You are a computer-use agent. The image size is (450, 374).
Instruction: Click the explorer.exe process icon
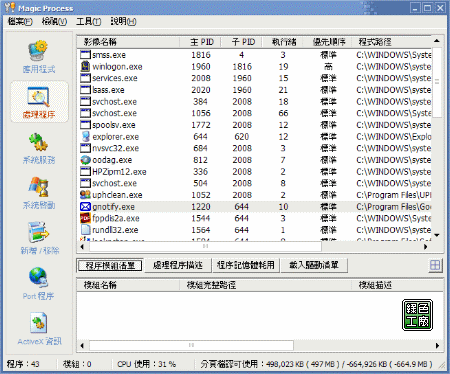[x=85, y=136]
